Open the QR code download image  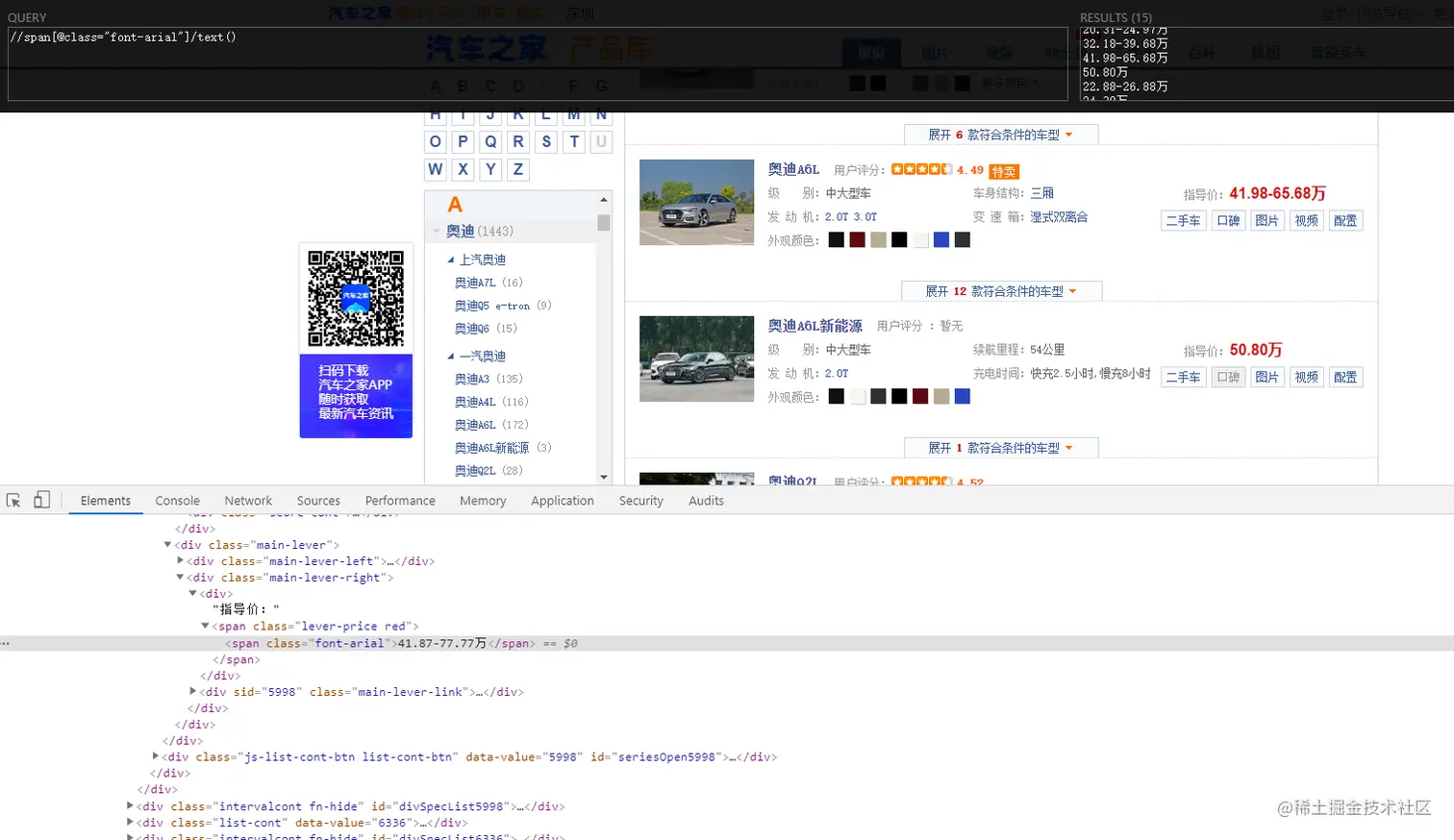pos(356,298)
